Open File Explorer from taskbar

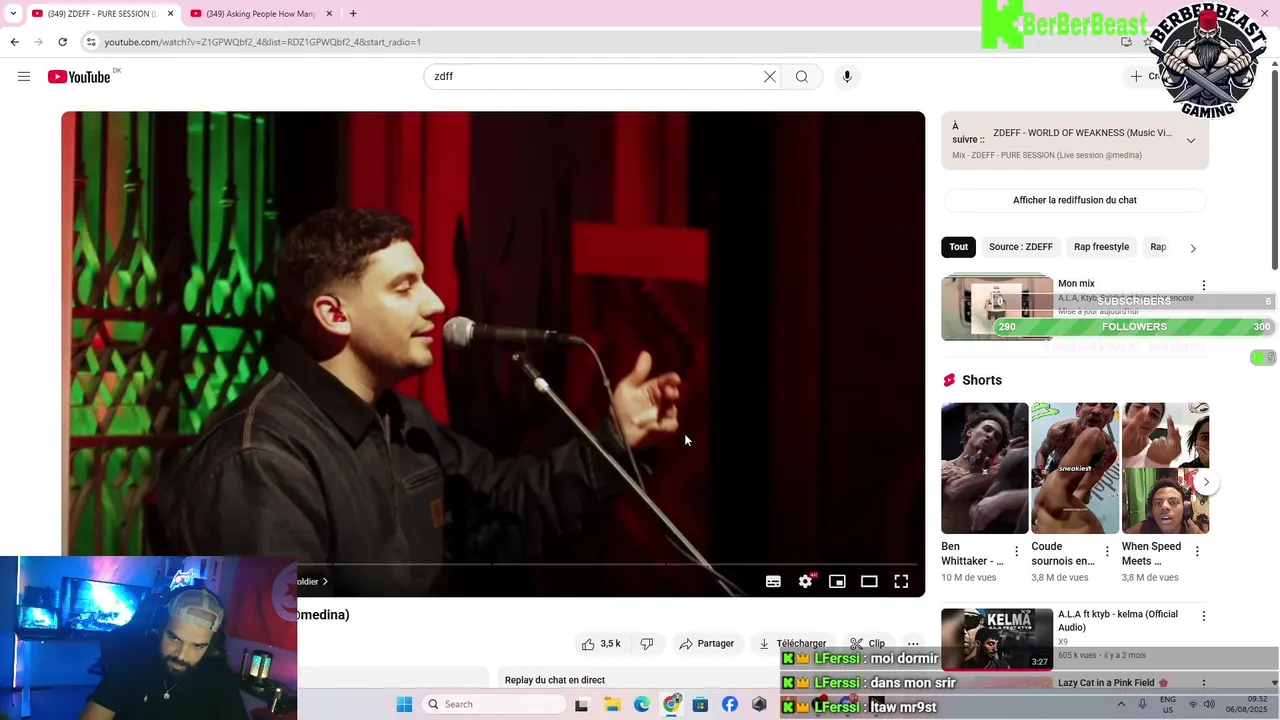612,704
